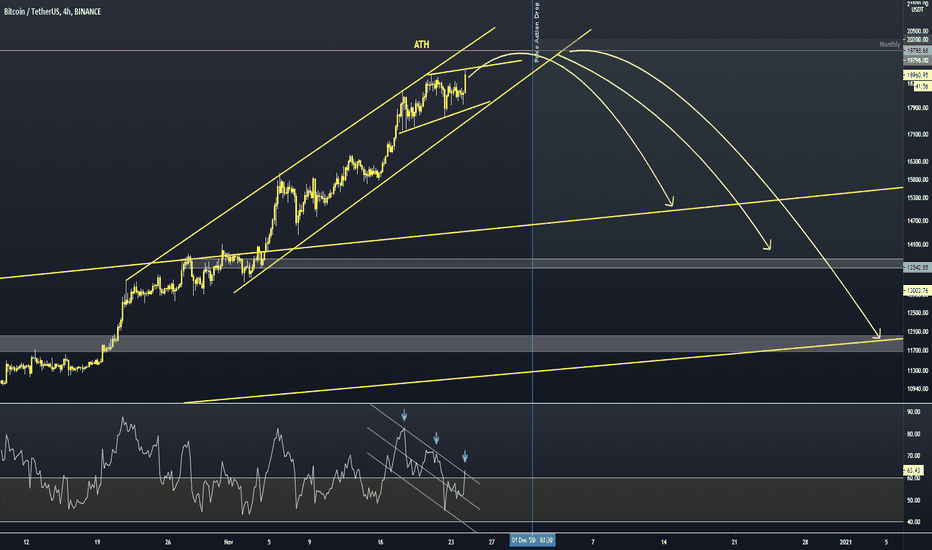Viewport: 932px width, 550px height.
Task: Click the 15300.00 price axis tick
Action: click(x=918, y=198)
